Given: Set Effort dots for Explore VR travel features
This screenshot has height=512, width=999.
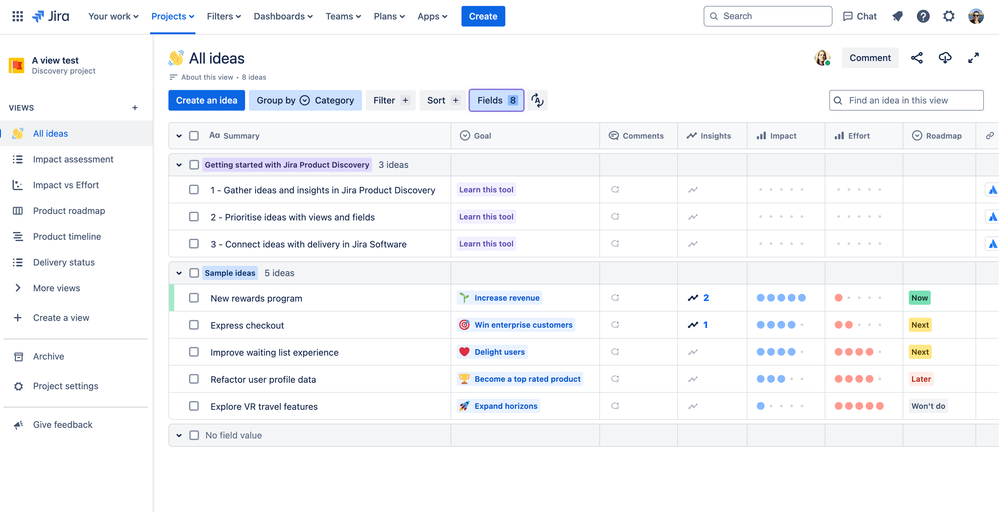Looking at the screenshot, I should tap(859, 406).
